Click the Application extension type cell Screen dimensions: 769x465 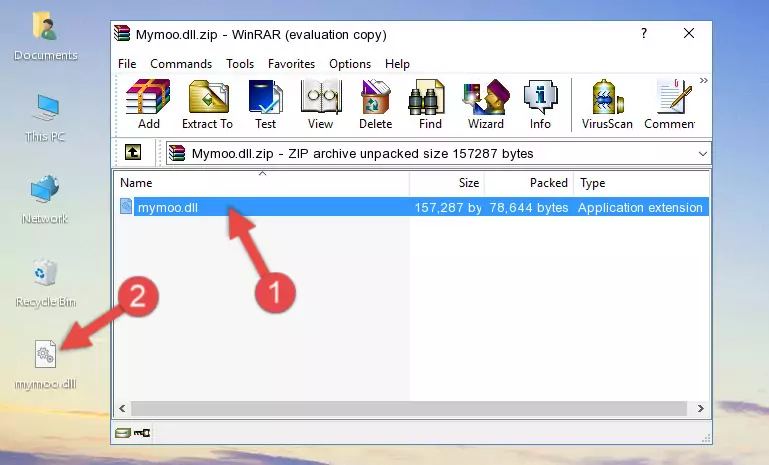click(x=640, y=207)
